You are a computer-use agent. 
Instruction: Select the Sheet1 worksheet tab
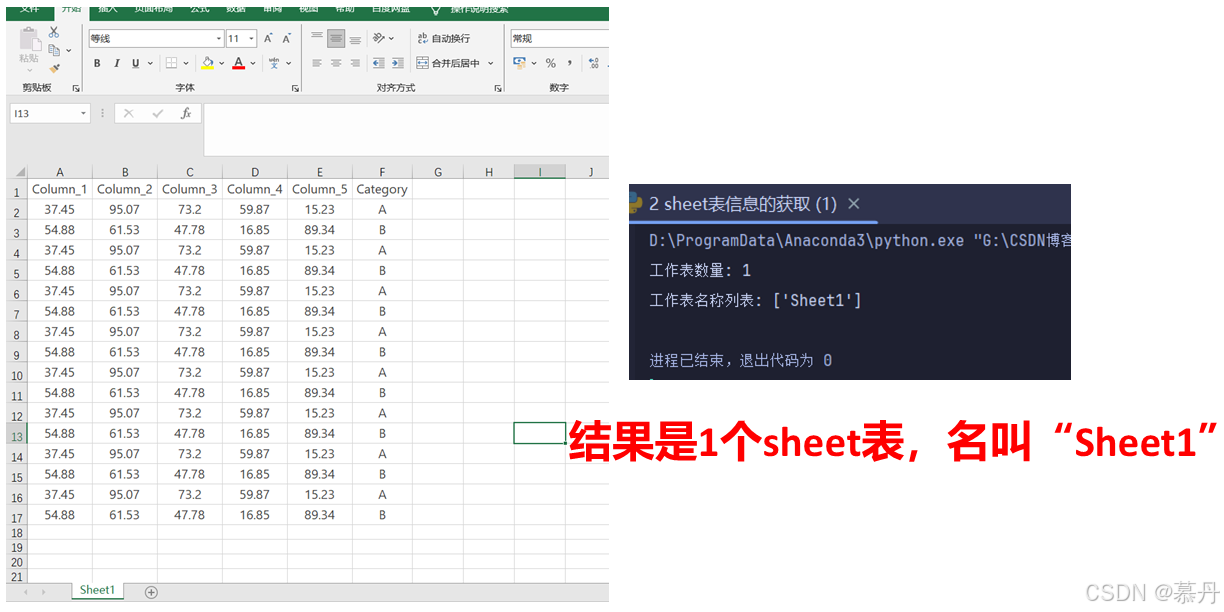(x=97, y=591)
